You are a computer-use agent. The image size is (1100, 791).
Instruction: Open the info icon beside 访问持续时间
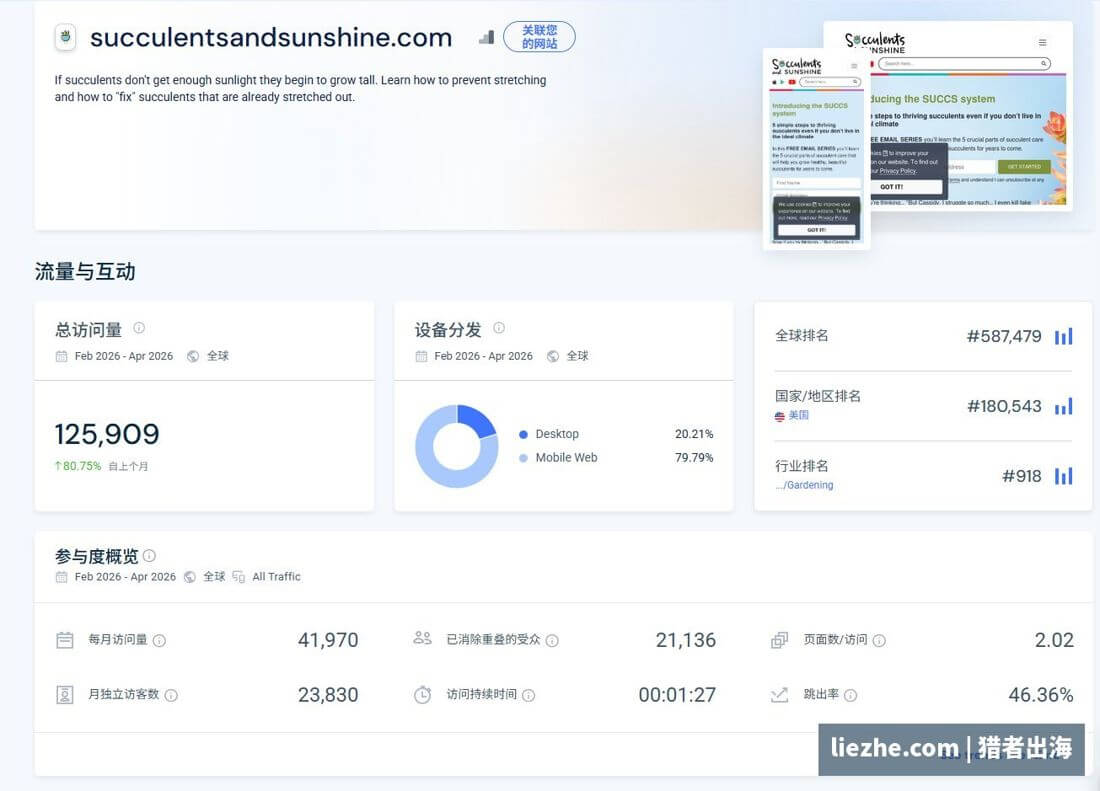tap(529, 695)
